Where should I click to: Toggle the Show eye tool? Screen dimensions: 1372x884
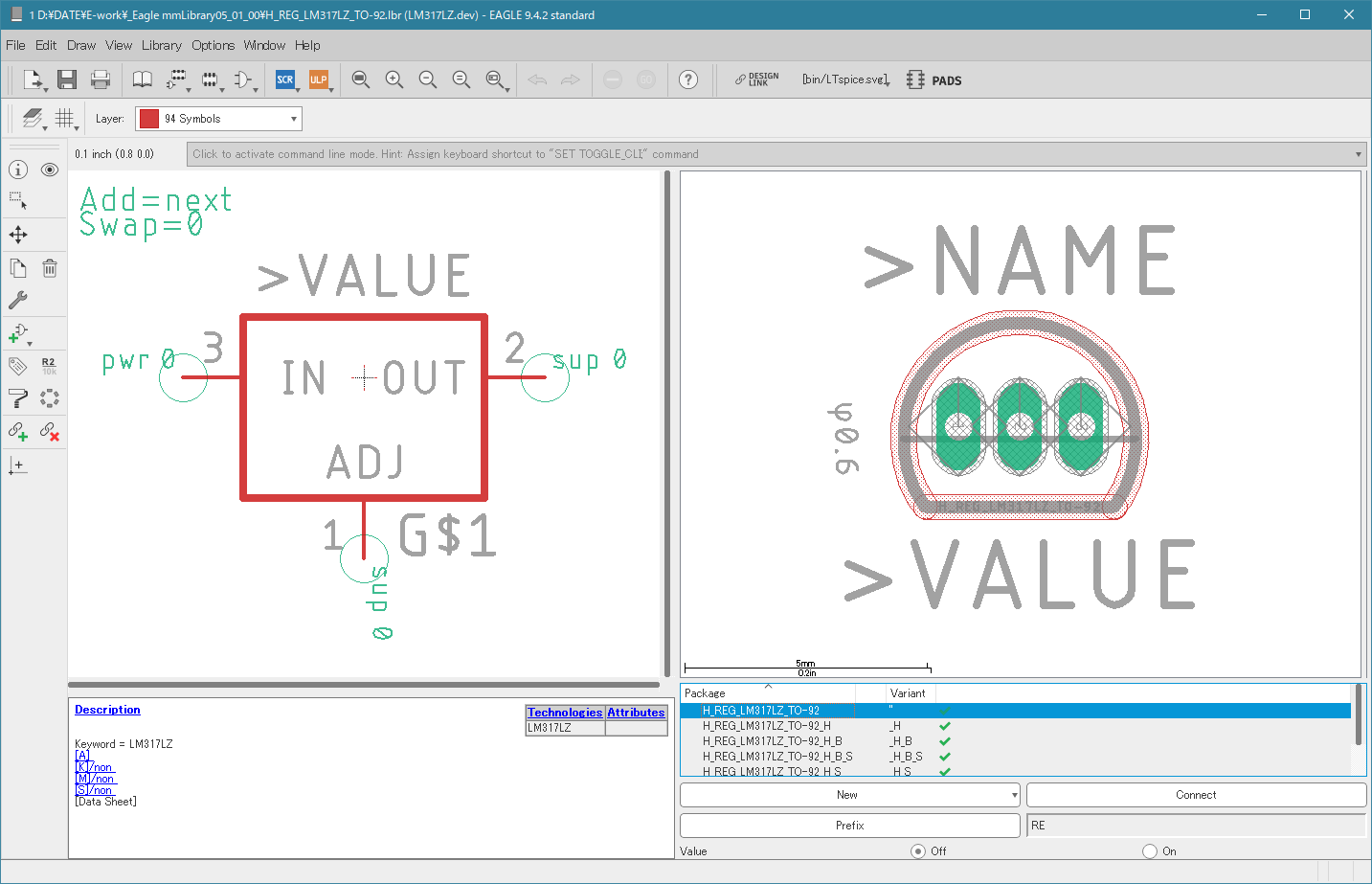pos(50,170)
